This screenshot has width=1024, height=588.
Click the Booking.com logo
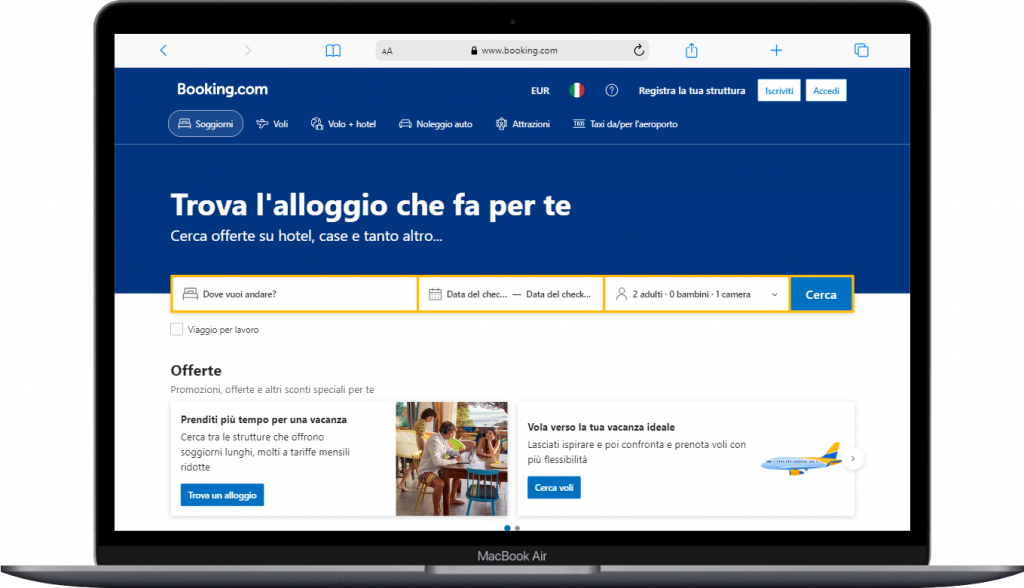point(222,90)
